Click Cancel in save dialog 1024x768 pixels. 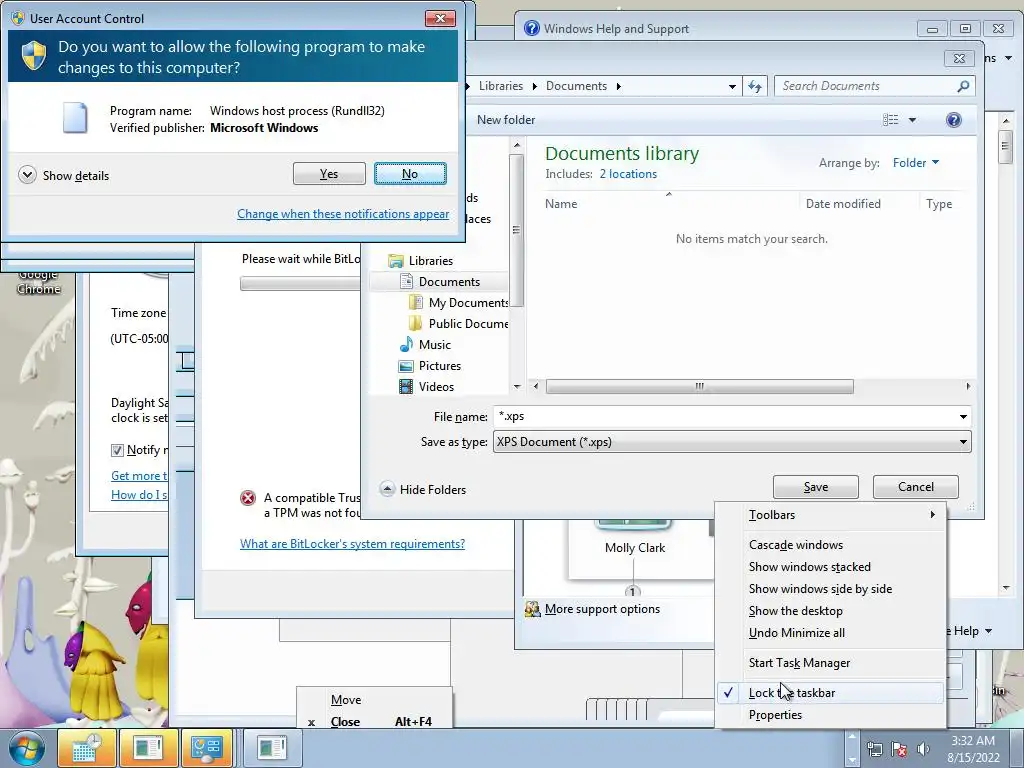click(x=916, y=487)
